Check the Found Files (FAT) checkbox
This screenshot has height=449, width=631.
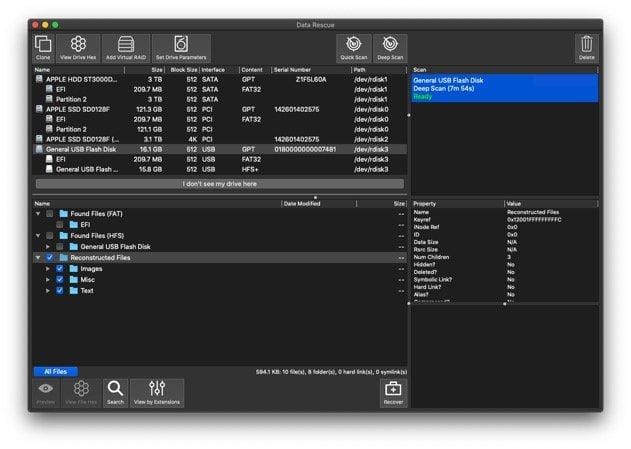(x=49, y=214)
